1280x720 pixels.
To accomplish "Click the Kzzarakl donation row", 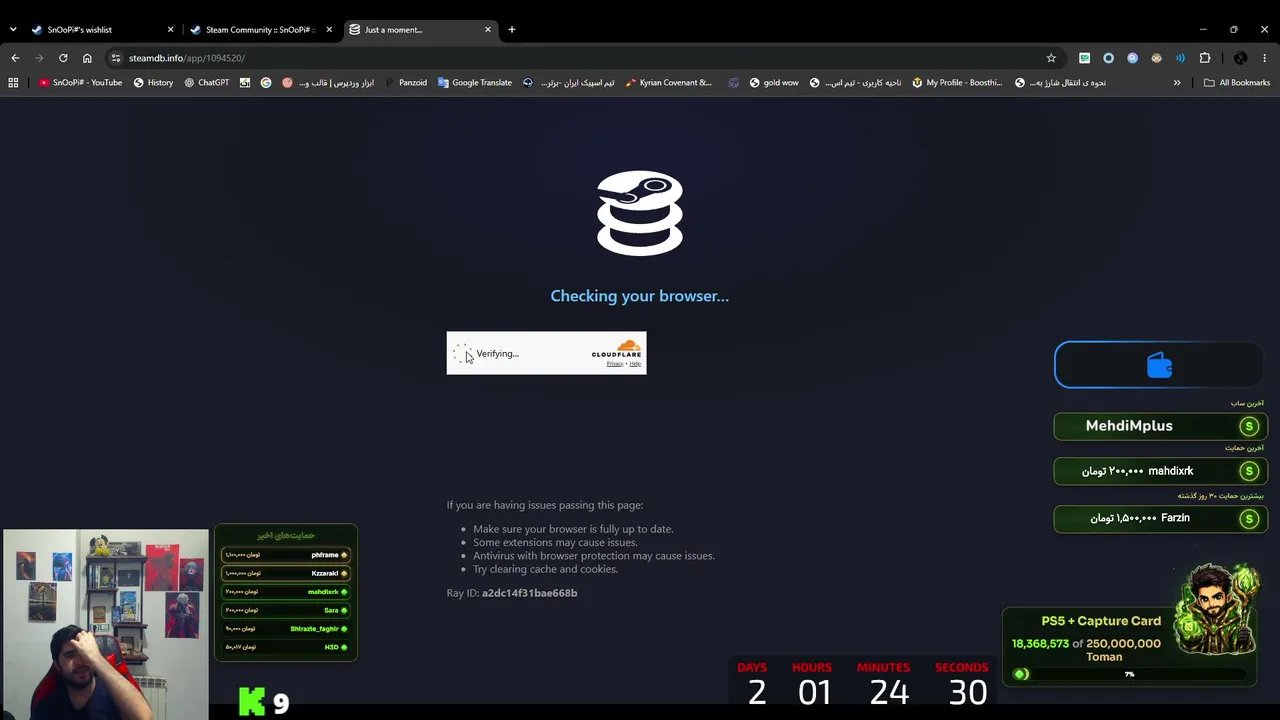I will click(x=286, y=573).
